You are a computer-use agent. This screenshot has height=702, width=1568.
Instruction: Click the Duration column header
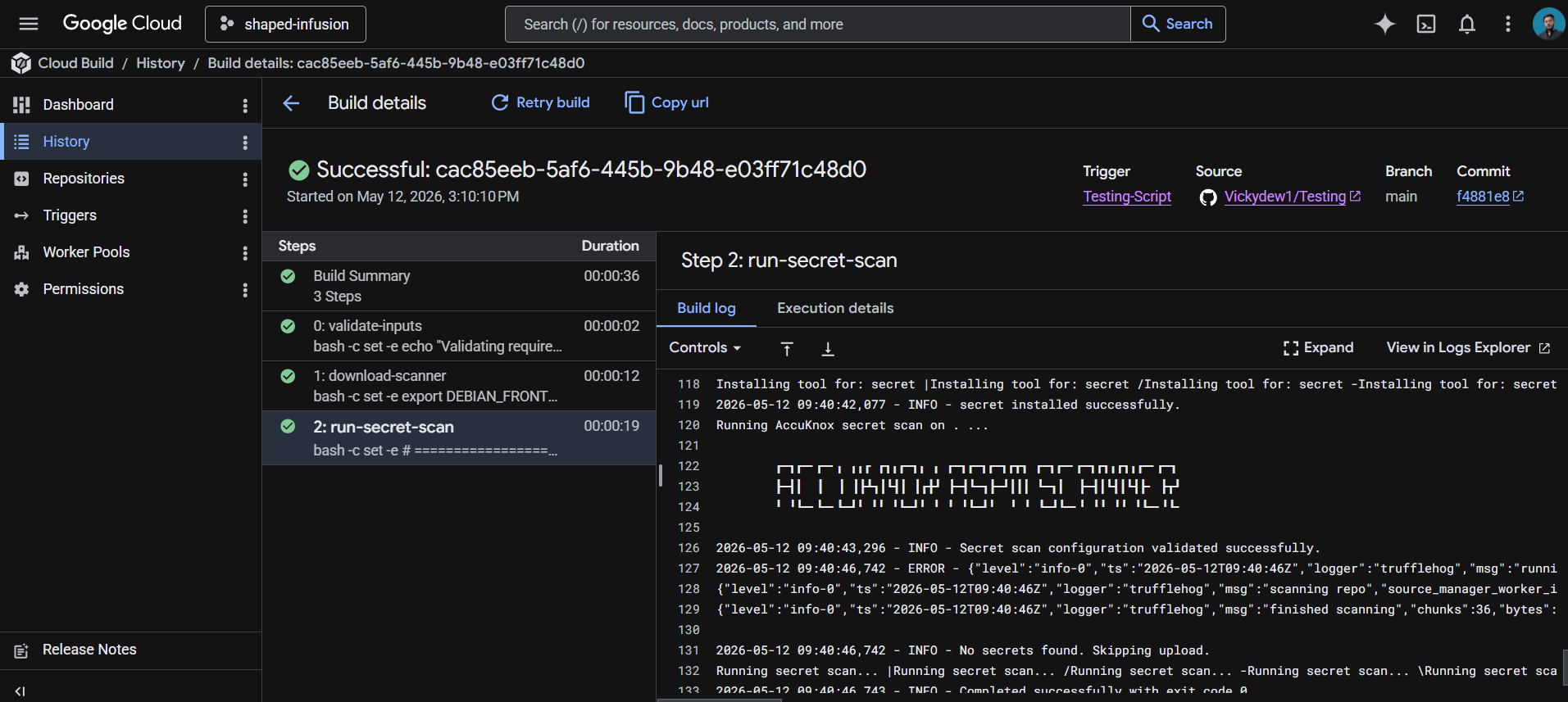click(610, 246)
